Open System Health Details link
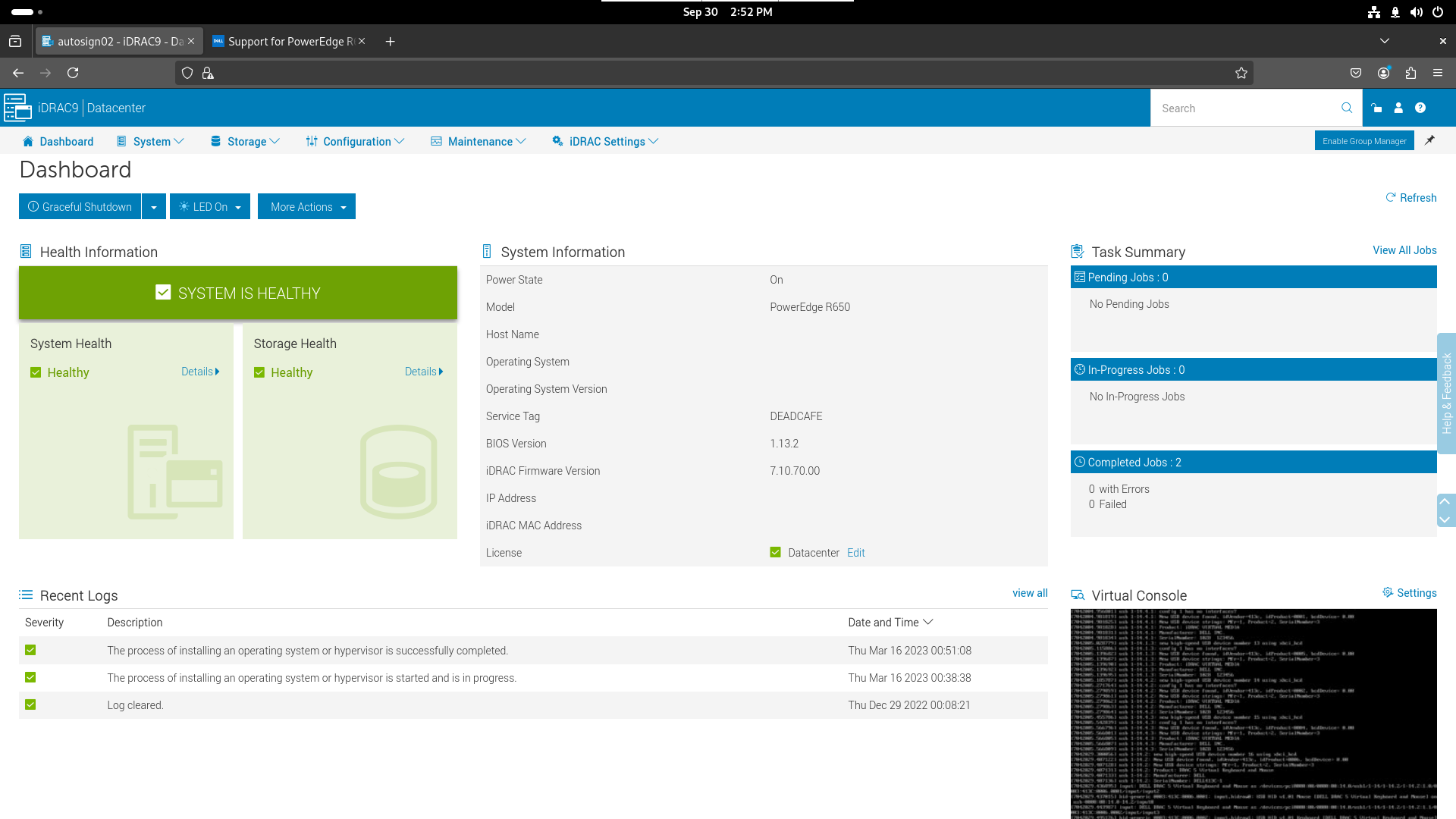This screenshot has width=1456, height=819. click(200, 372)
